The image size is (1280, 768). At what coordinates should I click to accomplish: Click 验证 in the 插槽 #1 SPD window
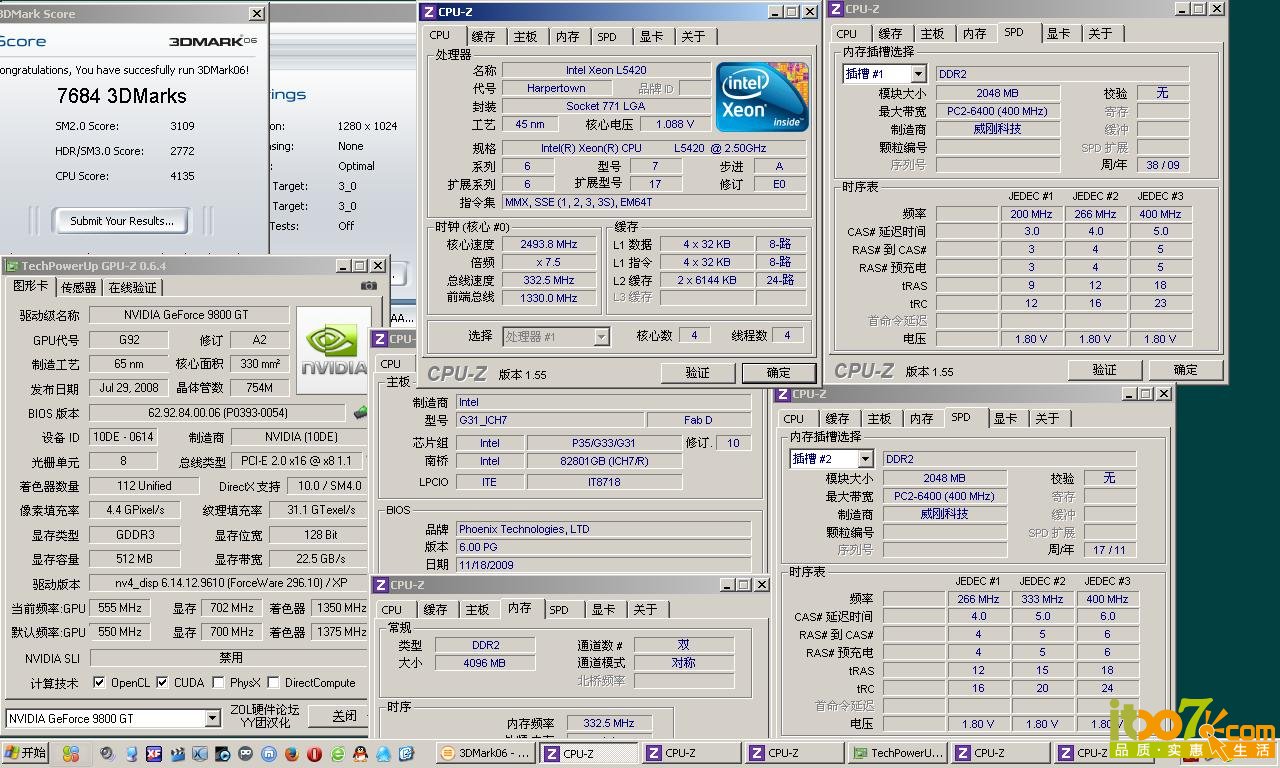(x=1105, y=370)
